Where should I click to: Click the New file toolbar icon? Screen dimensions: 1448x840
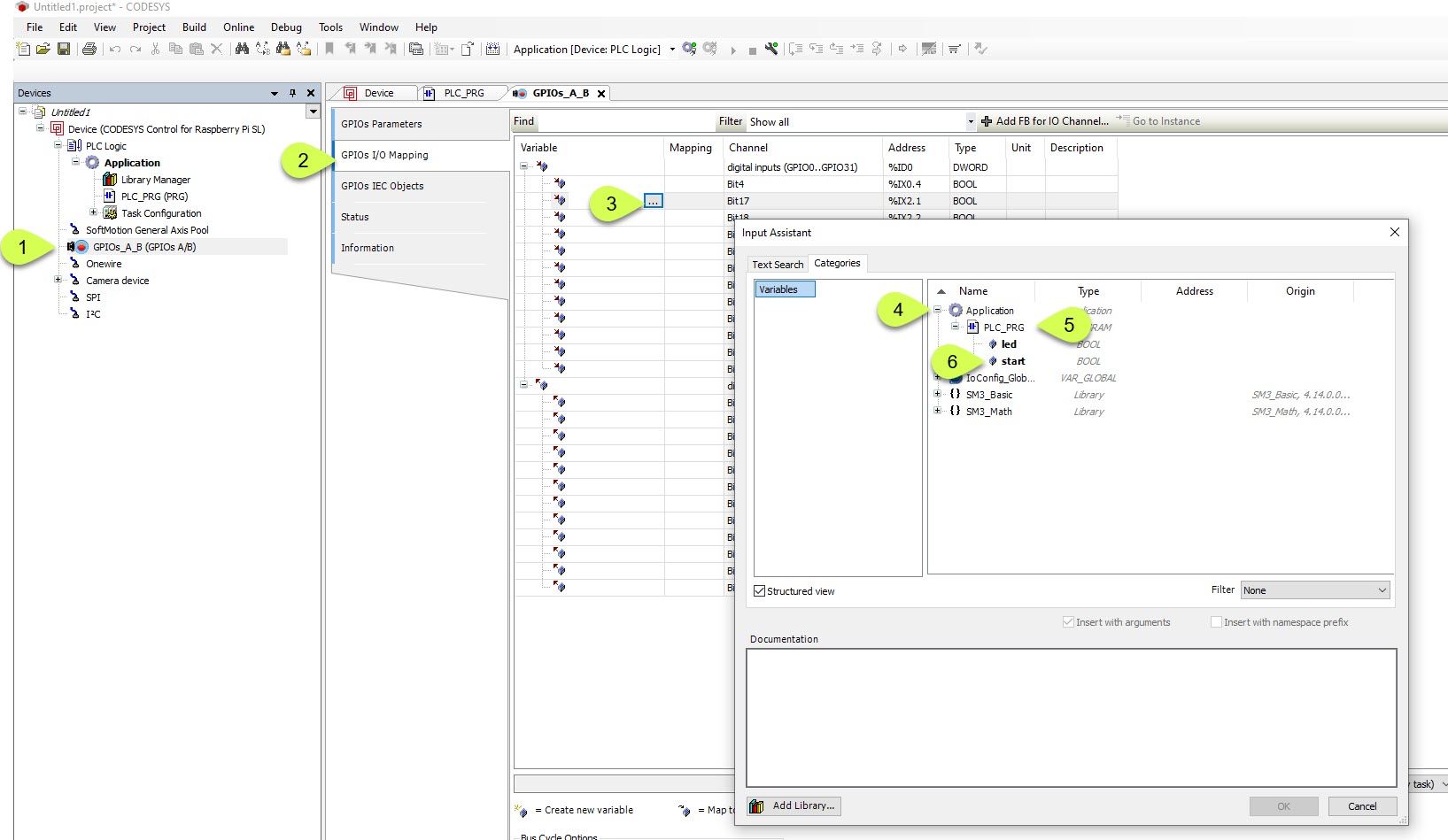click(23, 49)
